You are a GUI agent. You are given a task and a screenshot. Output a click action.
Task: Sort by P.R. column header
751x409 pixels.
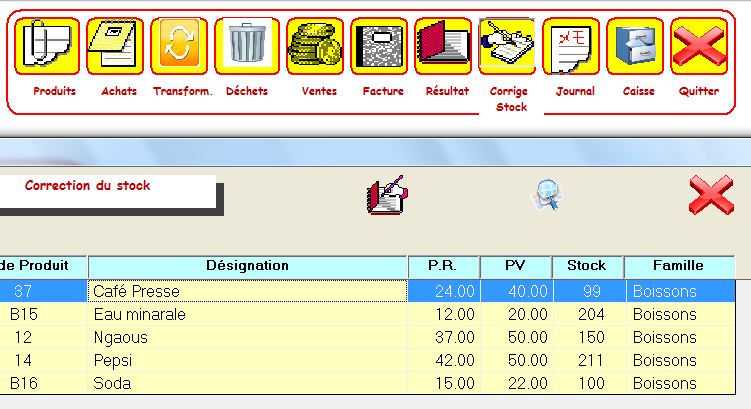pyautogui.click(x=444, y=266)
